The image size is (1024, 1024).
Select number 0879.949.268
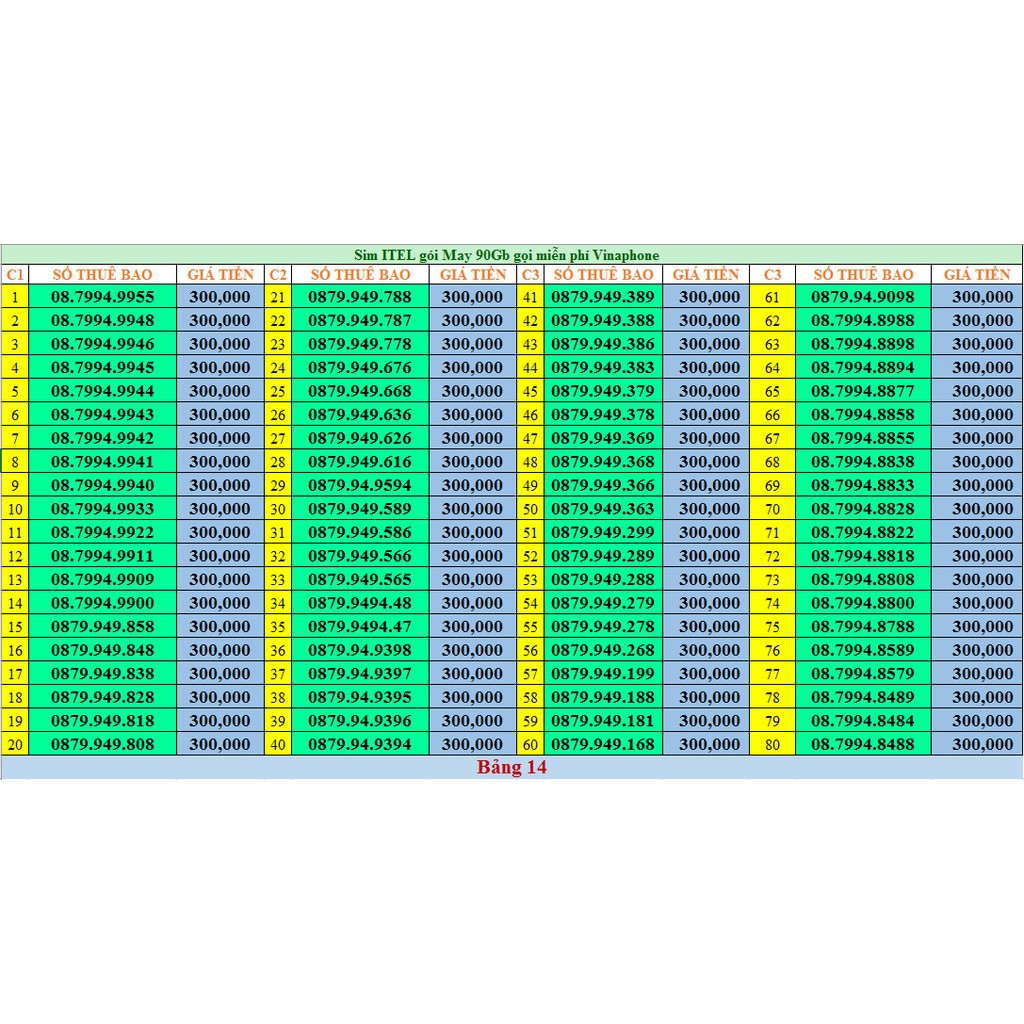click(x=603, y=650)
